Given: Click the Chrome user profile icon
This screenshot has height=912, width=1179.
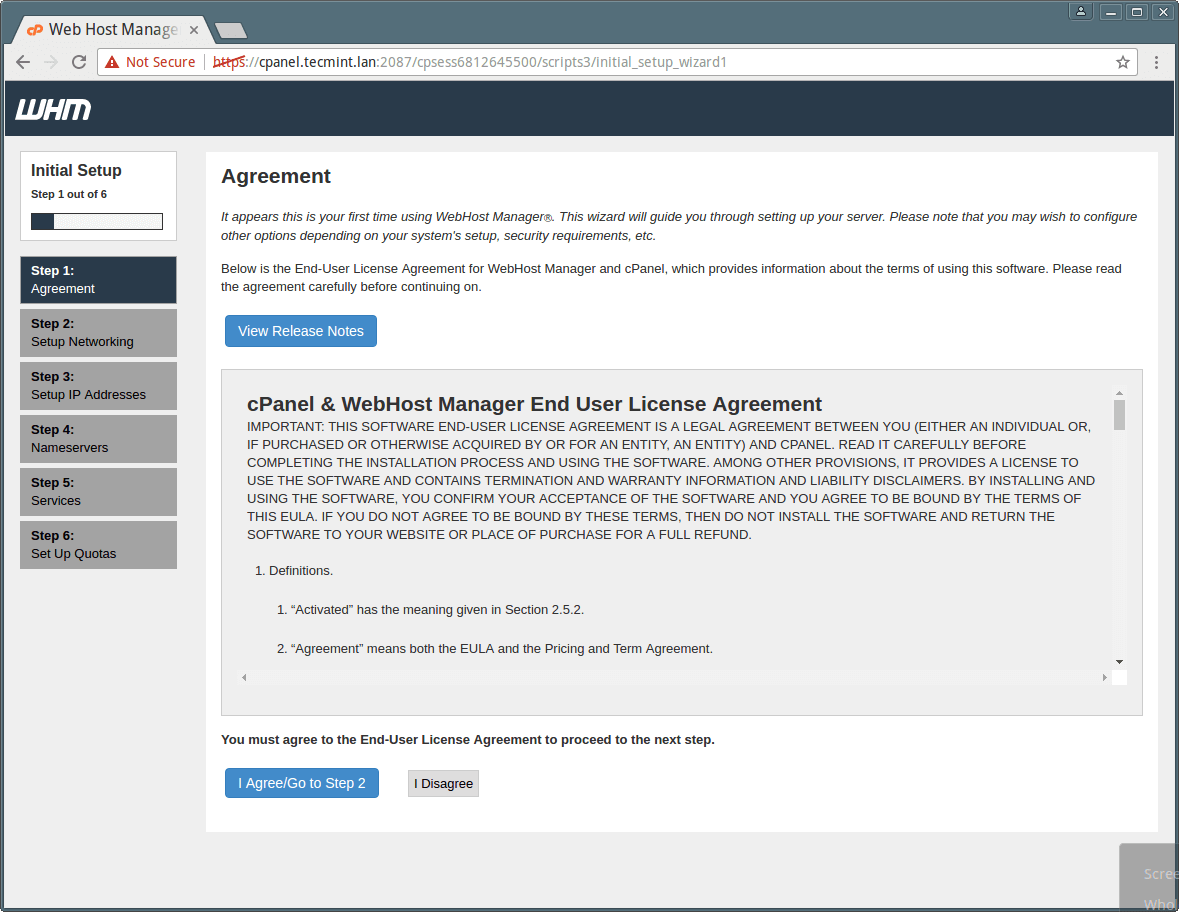Looking at the screenshot, I should tap(1080, 11).
